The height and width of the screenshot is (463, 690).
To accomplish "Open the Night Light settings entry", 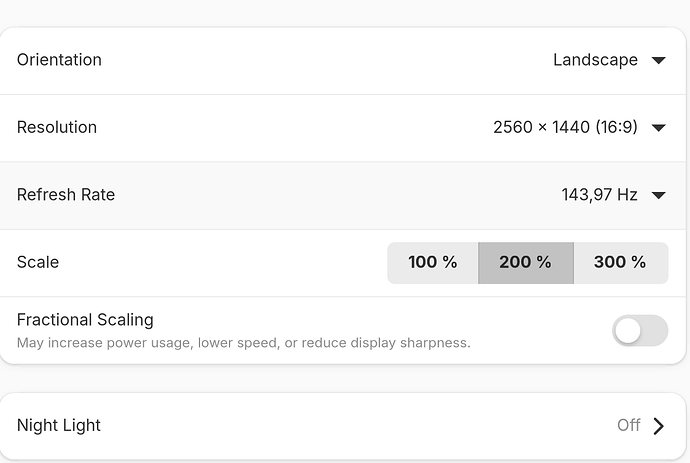I will pyautogui.click(x=59, y=426).
